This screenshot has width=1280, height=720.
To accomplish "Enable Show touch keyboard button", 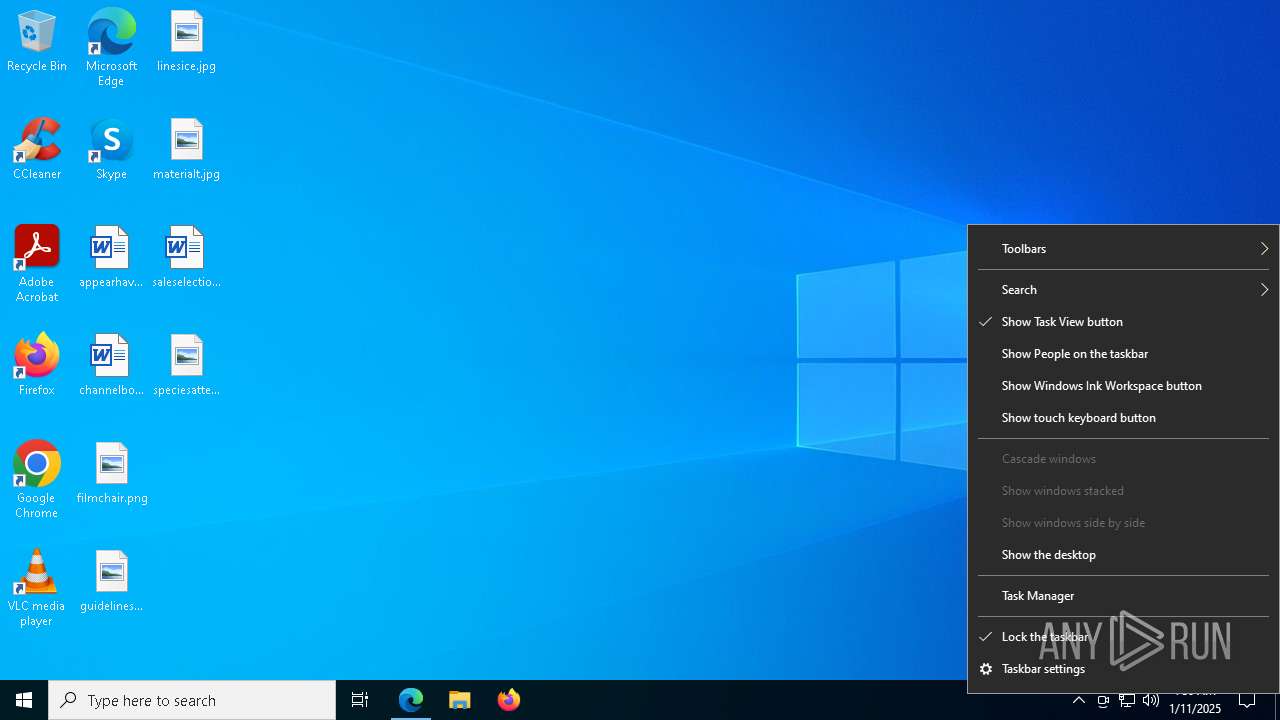I will (x=1123, y=418).
